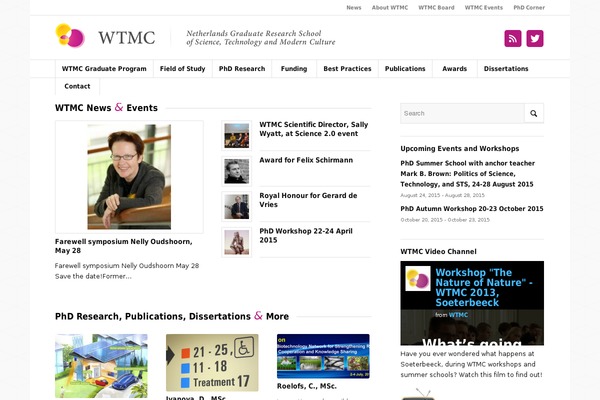This screenshot has width=600, height=400.
Task: Focus the Search input field
Action: click(x=462, y=113)
